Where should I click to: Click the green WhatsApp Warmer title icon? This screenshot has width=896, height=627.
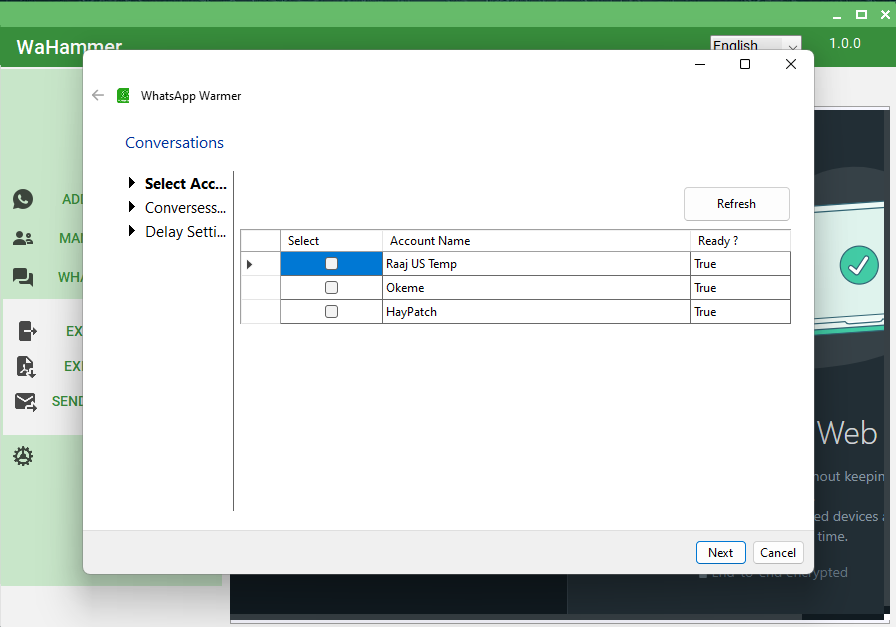(124, 96)
